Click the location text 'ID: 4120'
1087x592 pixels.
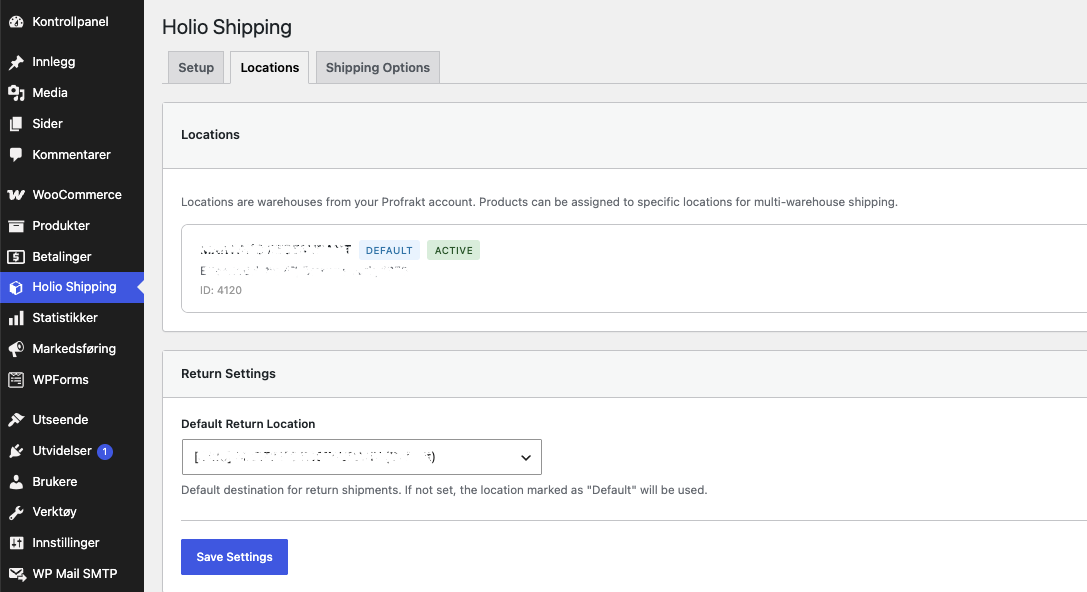220,290
